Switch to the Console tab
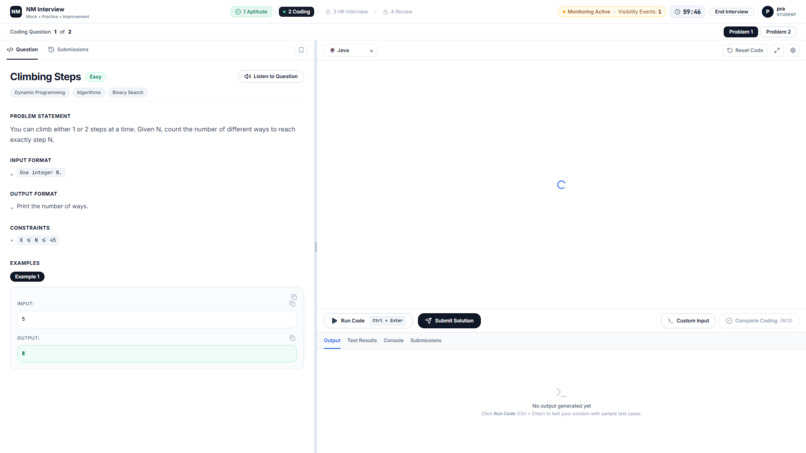Screen dimensions: 806x453 393,340
